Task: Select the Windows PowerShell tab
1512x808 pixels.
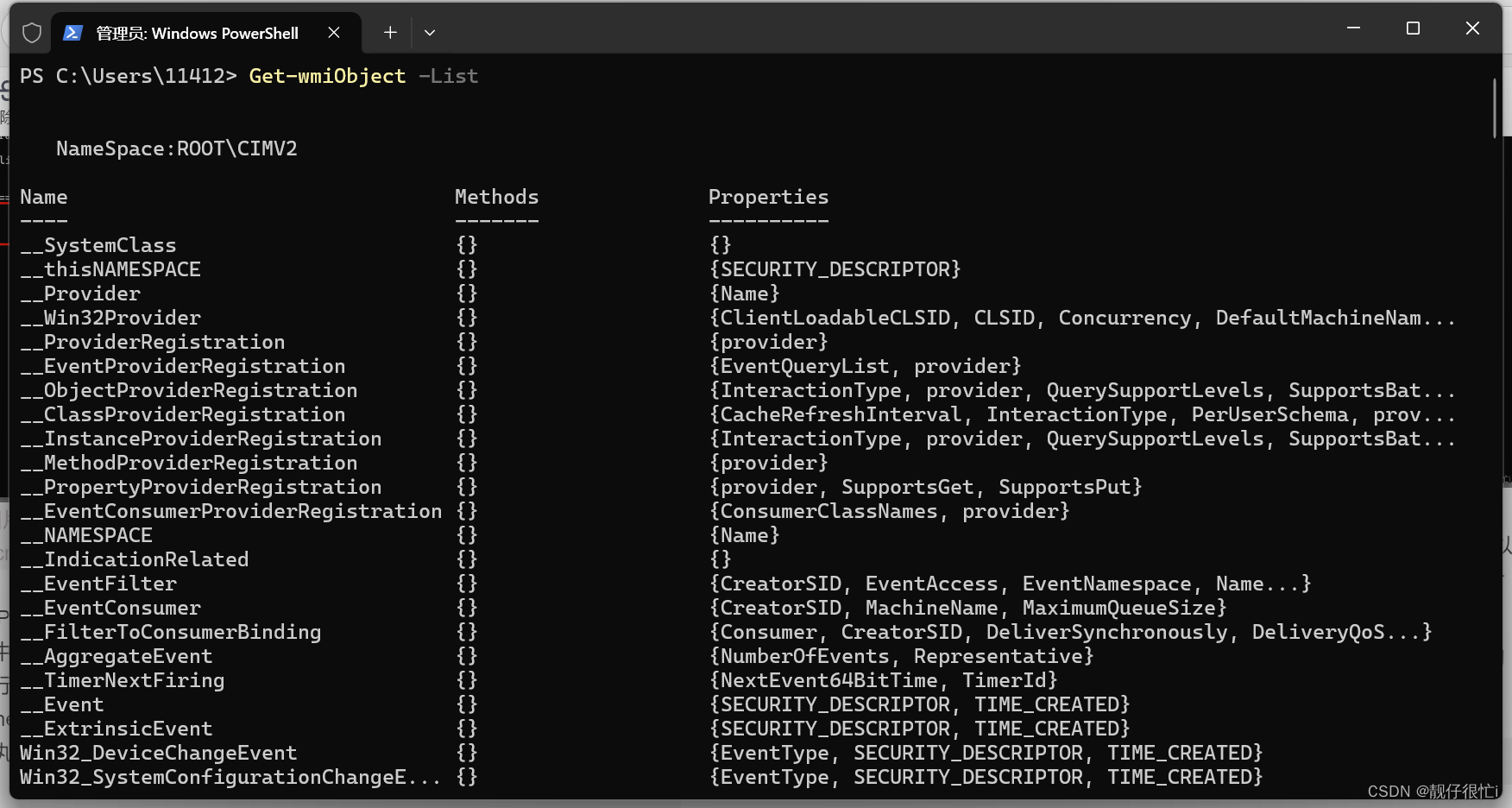Action: pyautogui.click(x=206, y=33)
